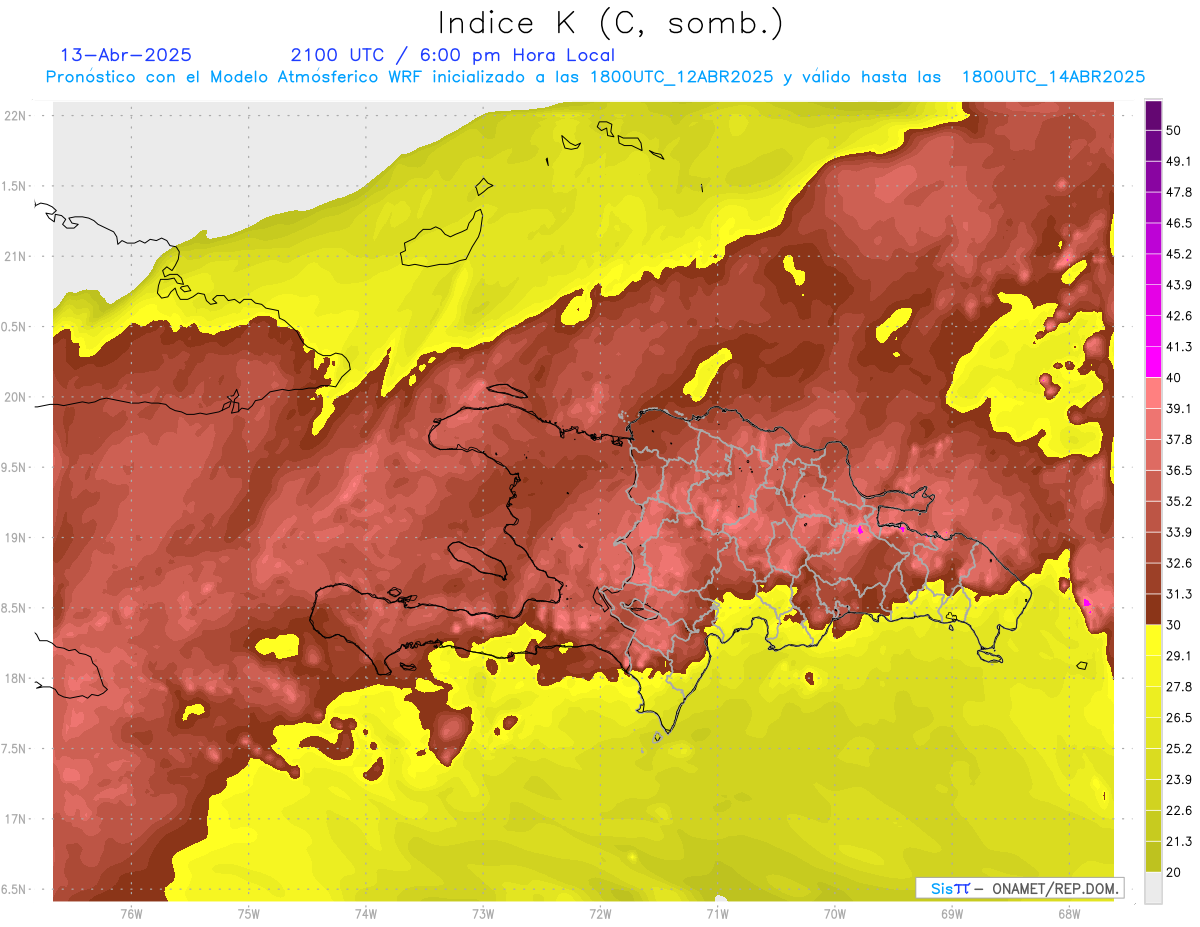1200x927 pixels.
Task: Click the legend value '33.9'
Action: [1179, 532]
